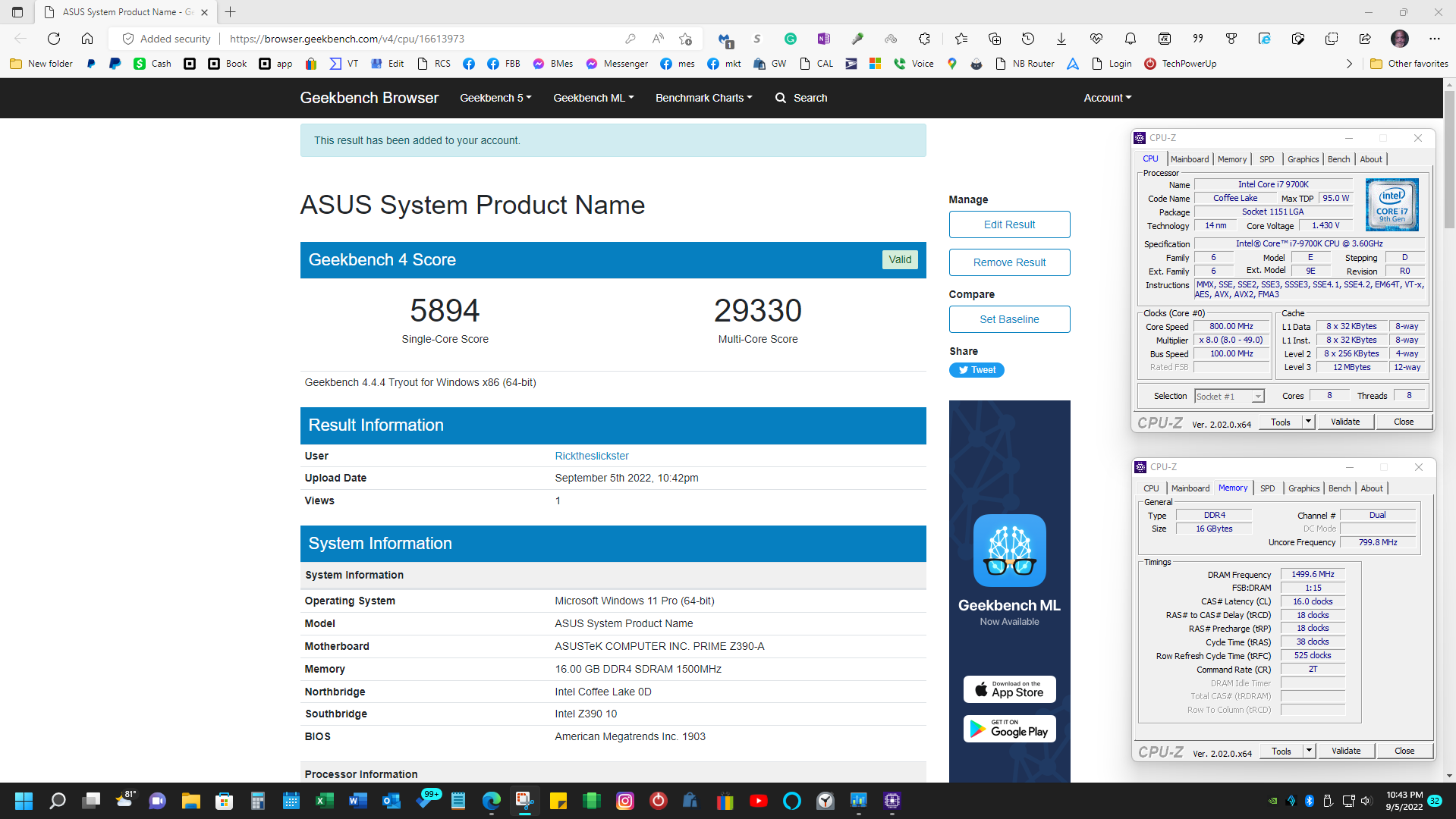Click Validate in lower CPU-Z window

click(1346, 752)
